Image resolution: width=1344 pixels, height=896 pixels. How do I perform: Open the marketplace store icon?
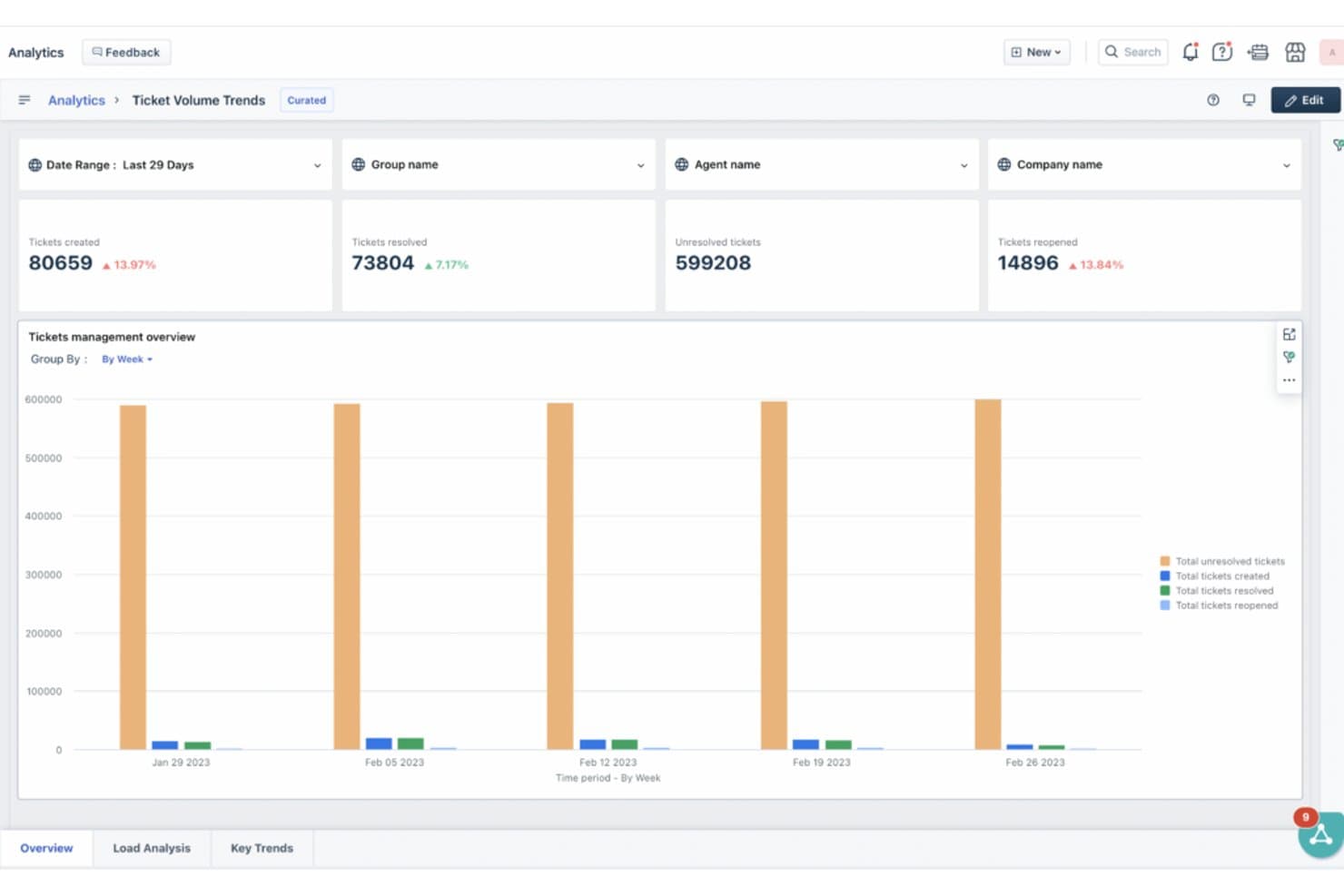(x=1295, y=53)
